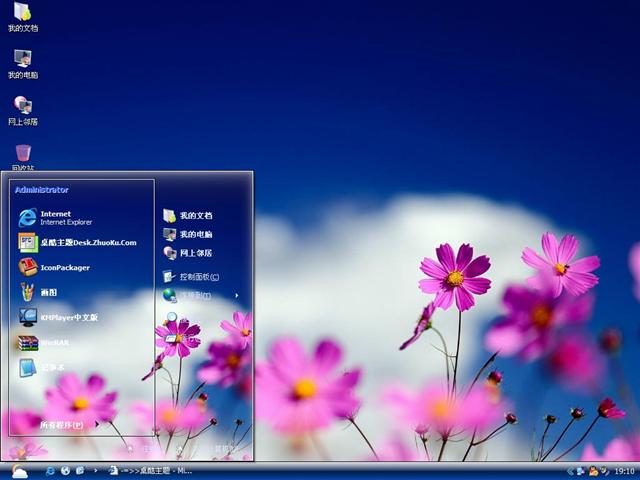Screen dimensions: 640x480
Task: Open 我的电脑 in Start menu right panel
Action: pos(188,234)
